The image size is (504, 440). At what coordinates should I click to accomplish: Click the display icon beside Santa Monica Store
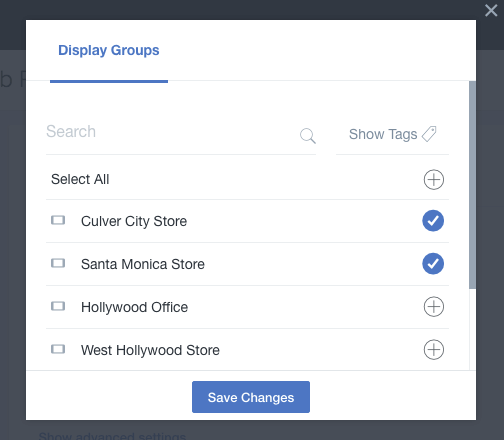[x=58, y=263]
